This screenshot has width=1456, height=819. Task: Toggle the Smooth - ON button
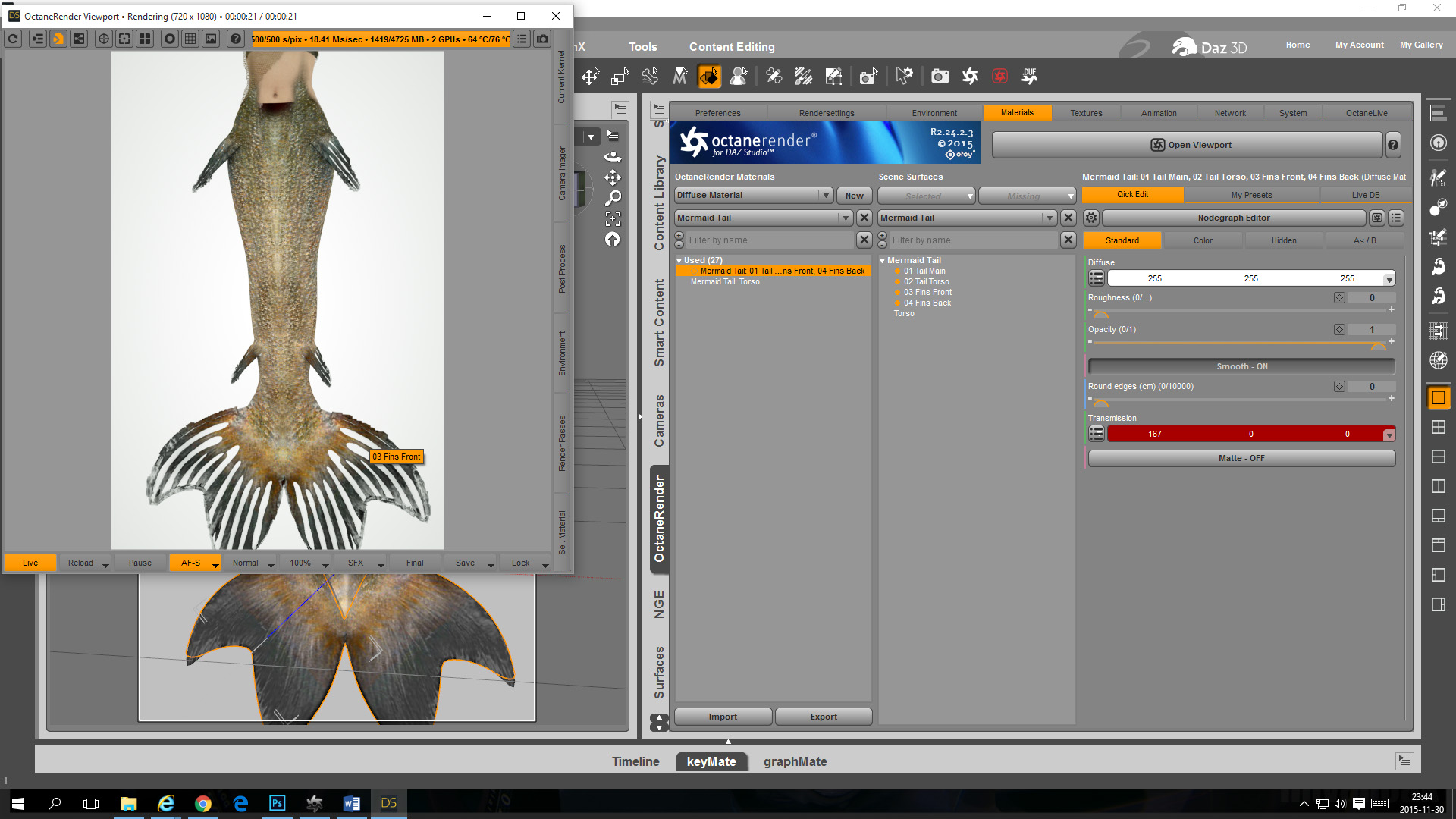pyautogui.click(x=1241, y=366)
